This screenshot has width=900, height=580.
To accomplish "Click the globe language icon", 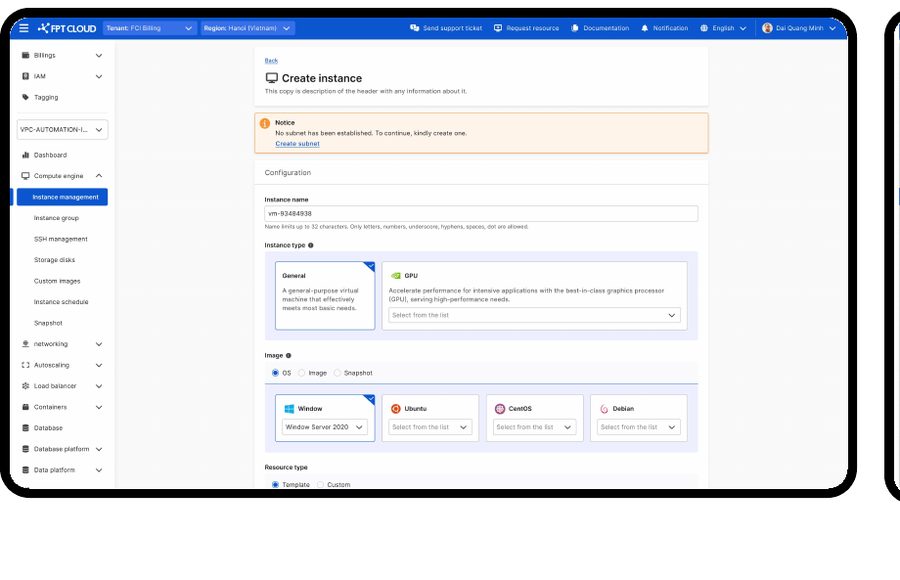I will point(704,28).
